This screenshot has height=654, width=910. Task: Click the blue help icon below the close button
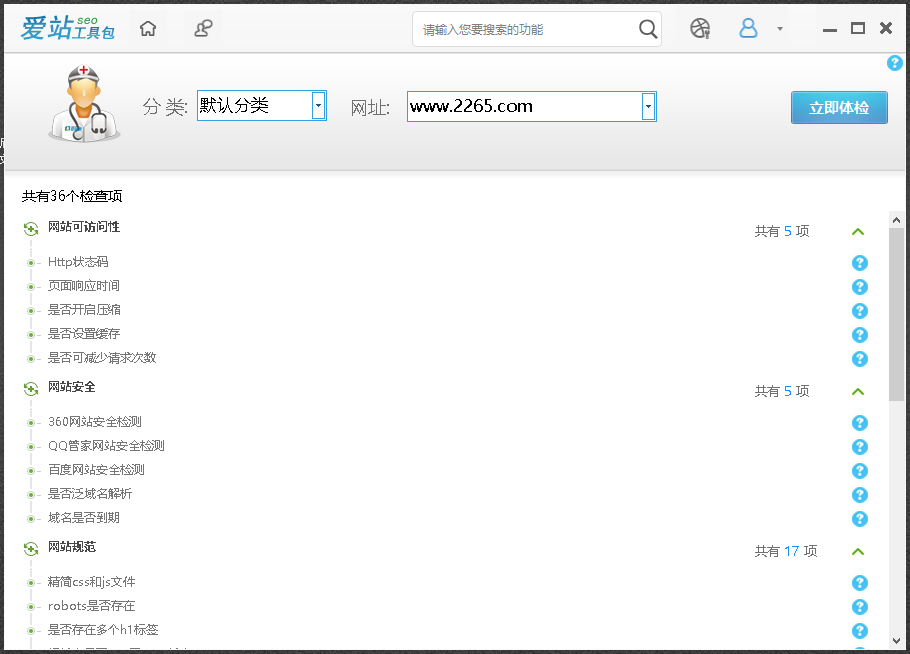coord(895,63)
